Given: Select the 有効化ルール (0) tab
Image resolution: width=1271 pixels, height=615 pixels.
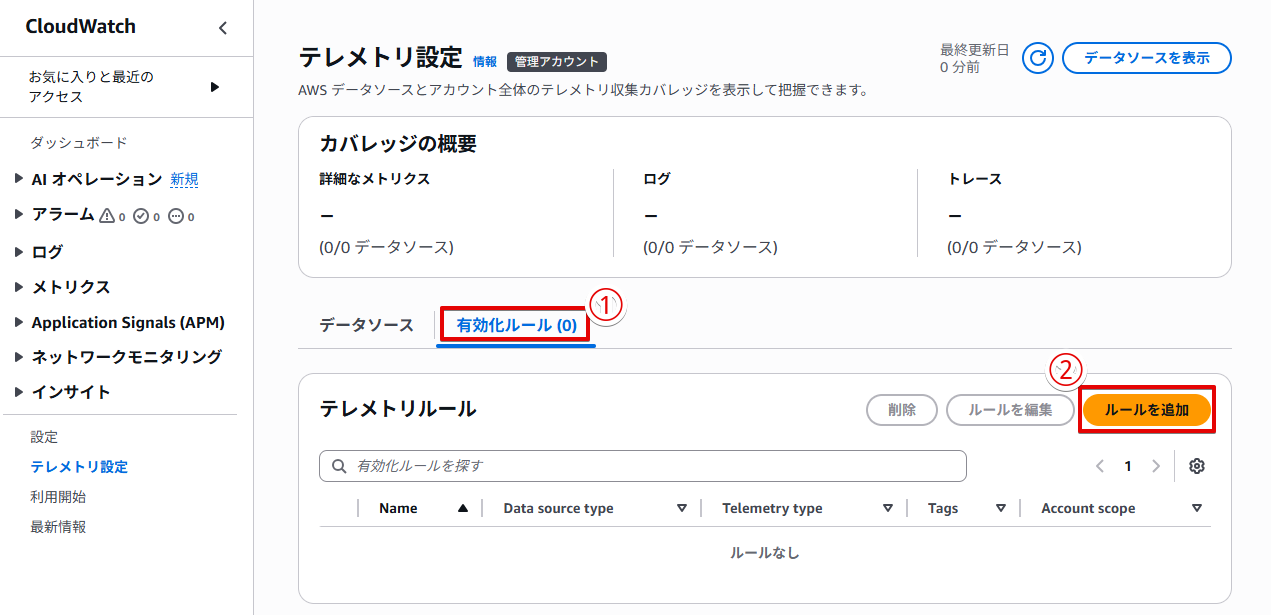Looking at the screenshot, I should click(x=517, y=325).
